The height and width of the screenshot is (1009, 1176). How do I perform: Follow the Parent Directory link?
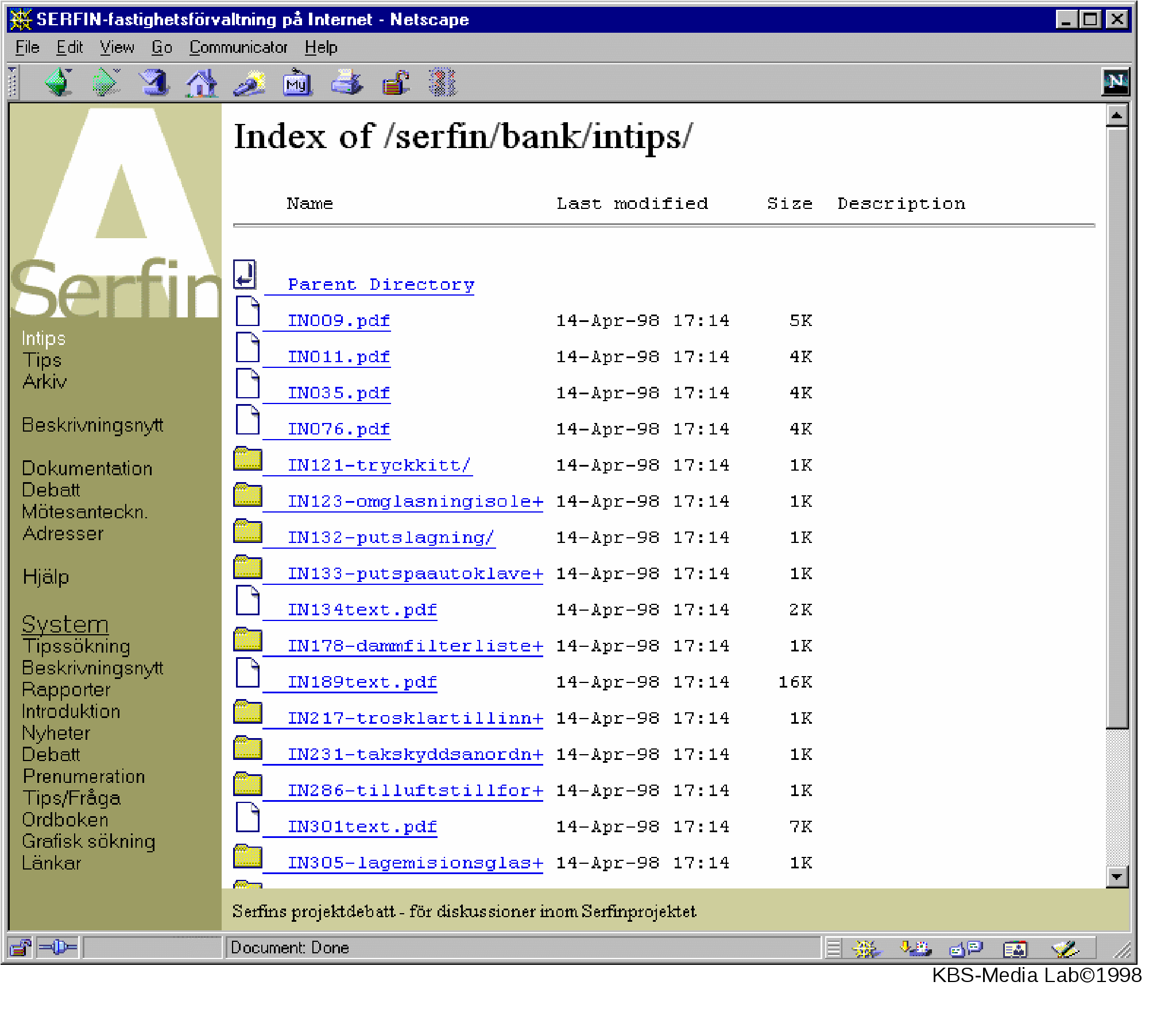click(381, 285)
